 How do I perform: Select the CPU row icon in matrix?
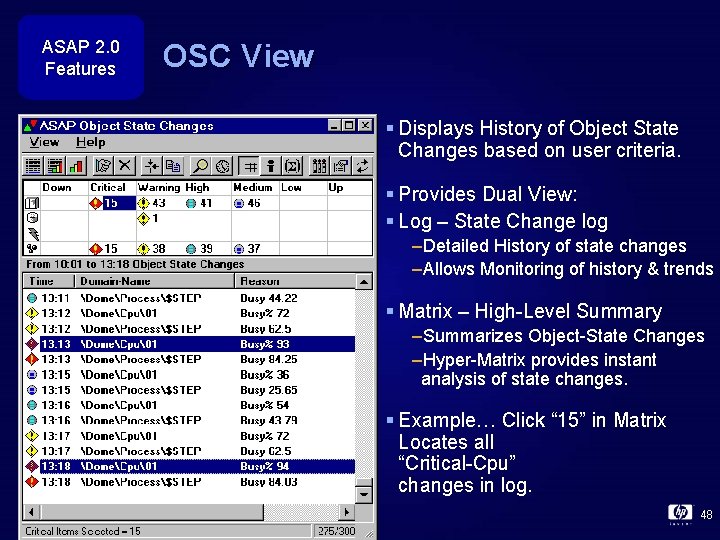pyautogui.click(x=32, y=203)
